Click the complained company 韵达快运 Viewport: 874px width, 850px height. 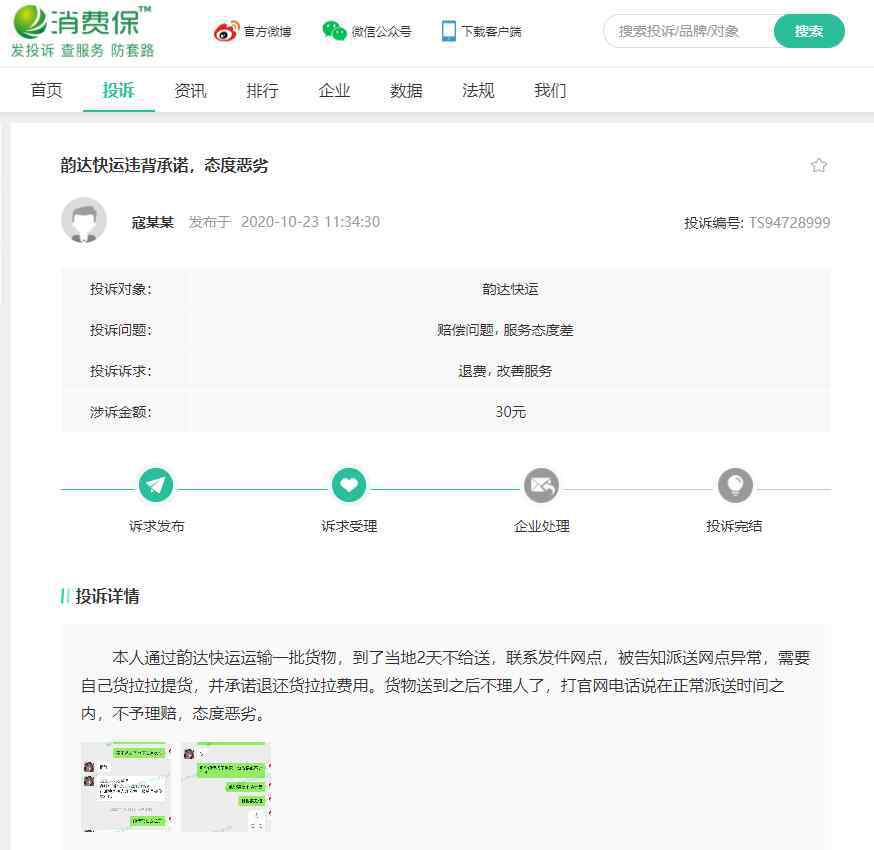click(x=510, y=289)
